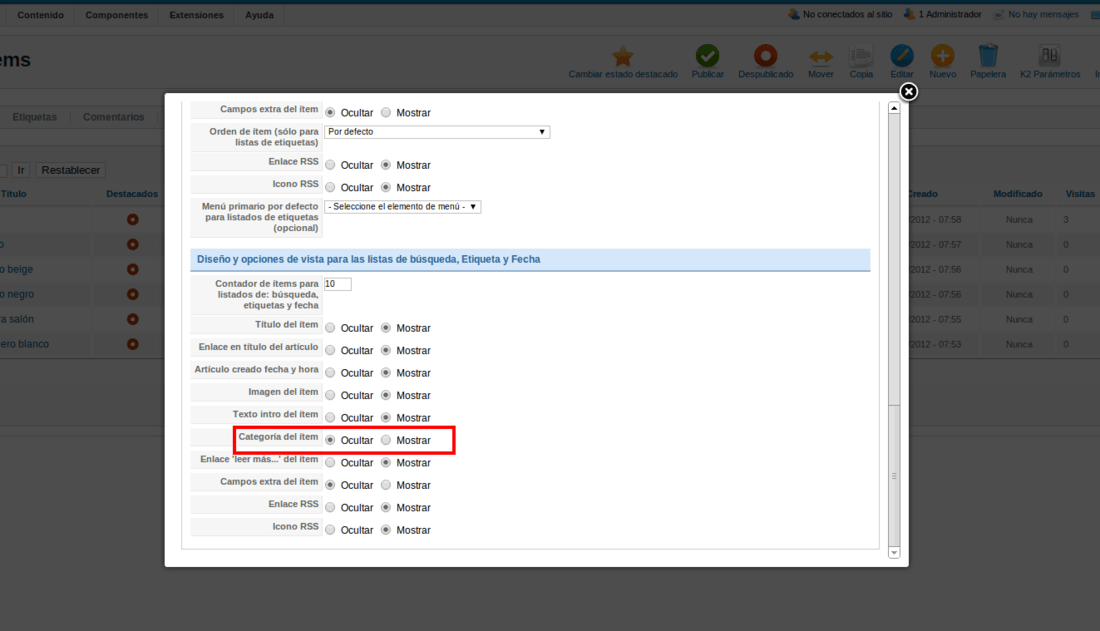Click the modal scrollbar down arrow

coord(894,553)
